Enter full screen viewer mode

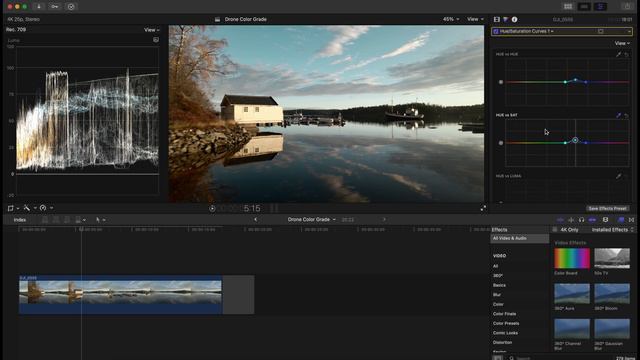pos(483,208)
